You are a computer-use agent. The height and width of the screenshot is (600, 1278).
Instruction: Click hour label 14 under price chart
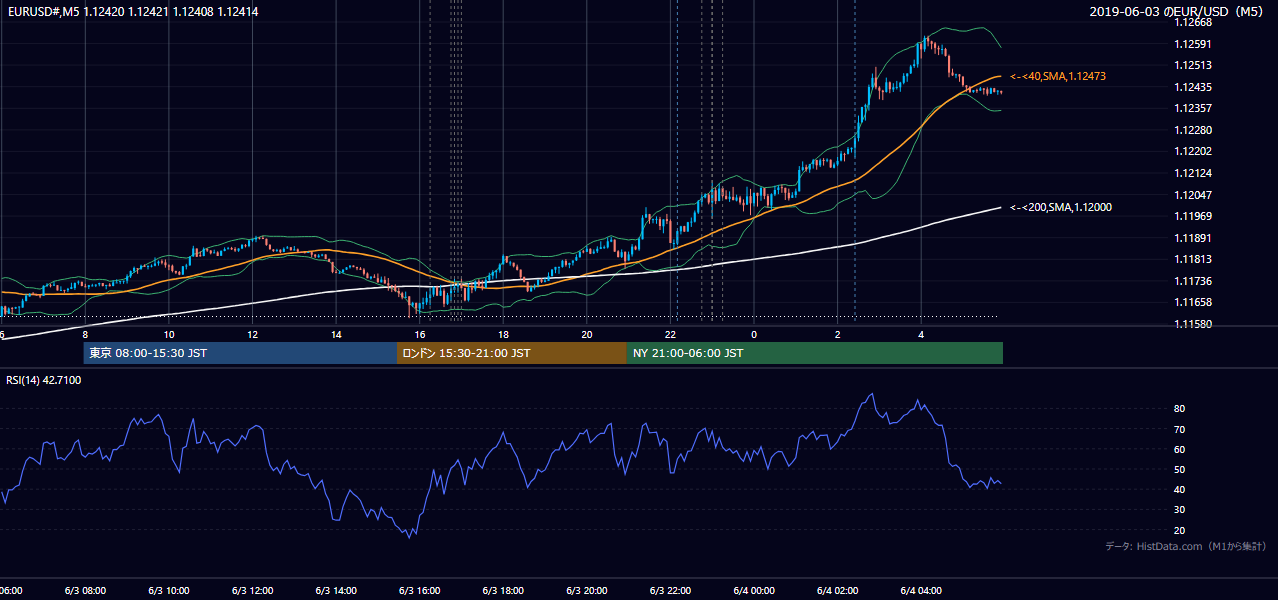[337, 334]
